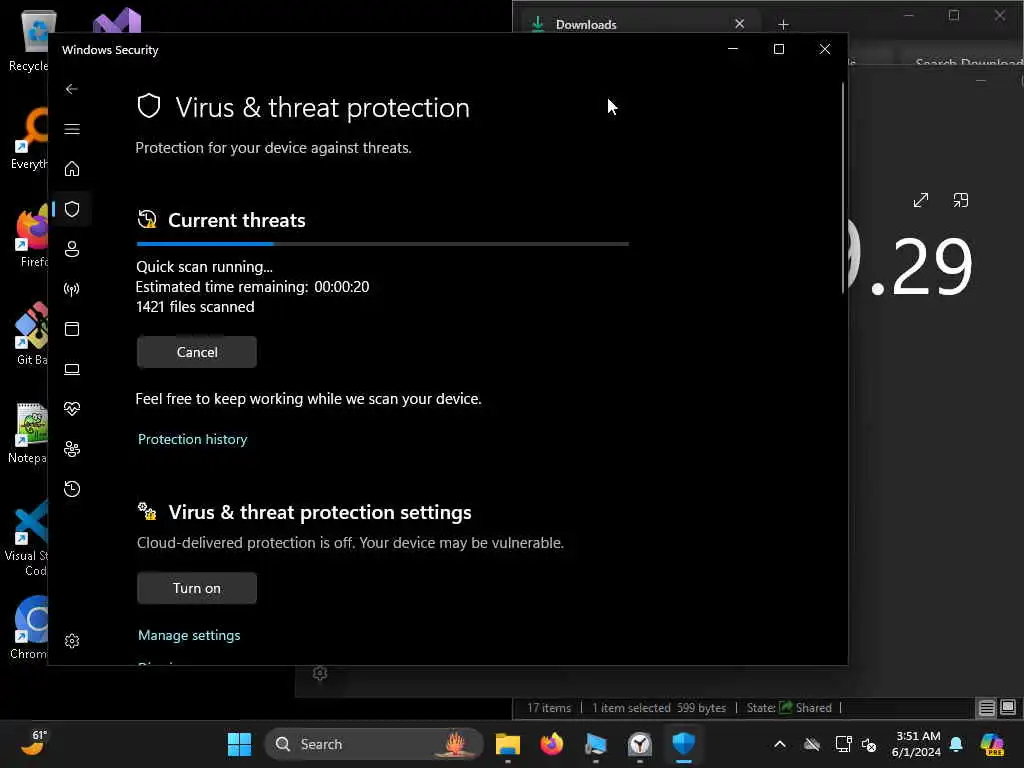This screenshot has width=1024, height=768.
Task: Click the expand arrows icon in background window
Action: (x=921, y=200)
